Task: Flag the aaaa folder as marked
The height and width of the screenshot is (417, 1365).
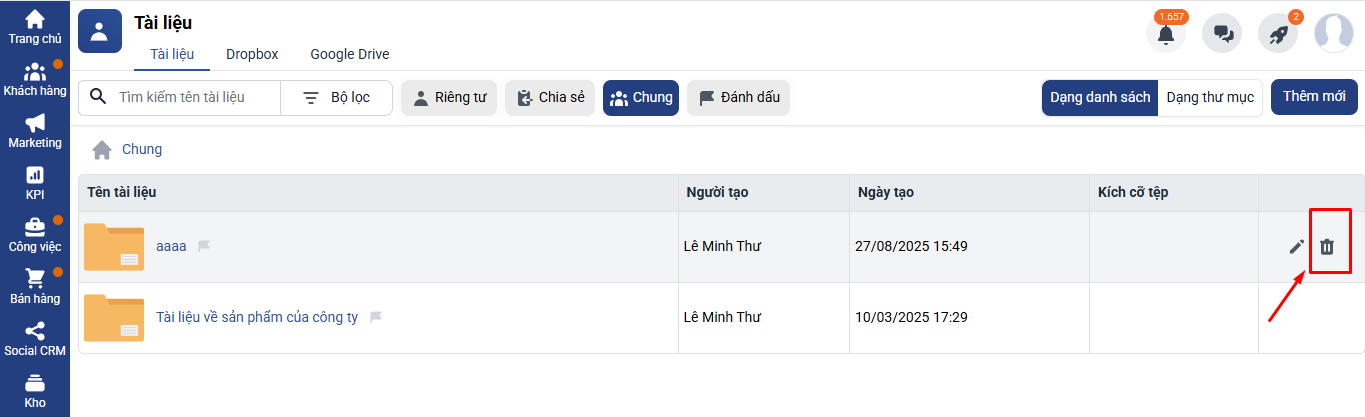Action: (x=204, y=246)
